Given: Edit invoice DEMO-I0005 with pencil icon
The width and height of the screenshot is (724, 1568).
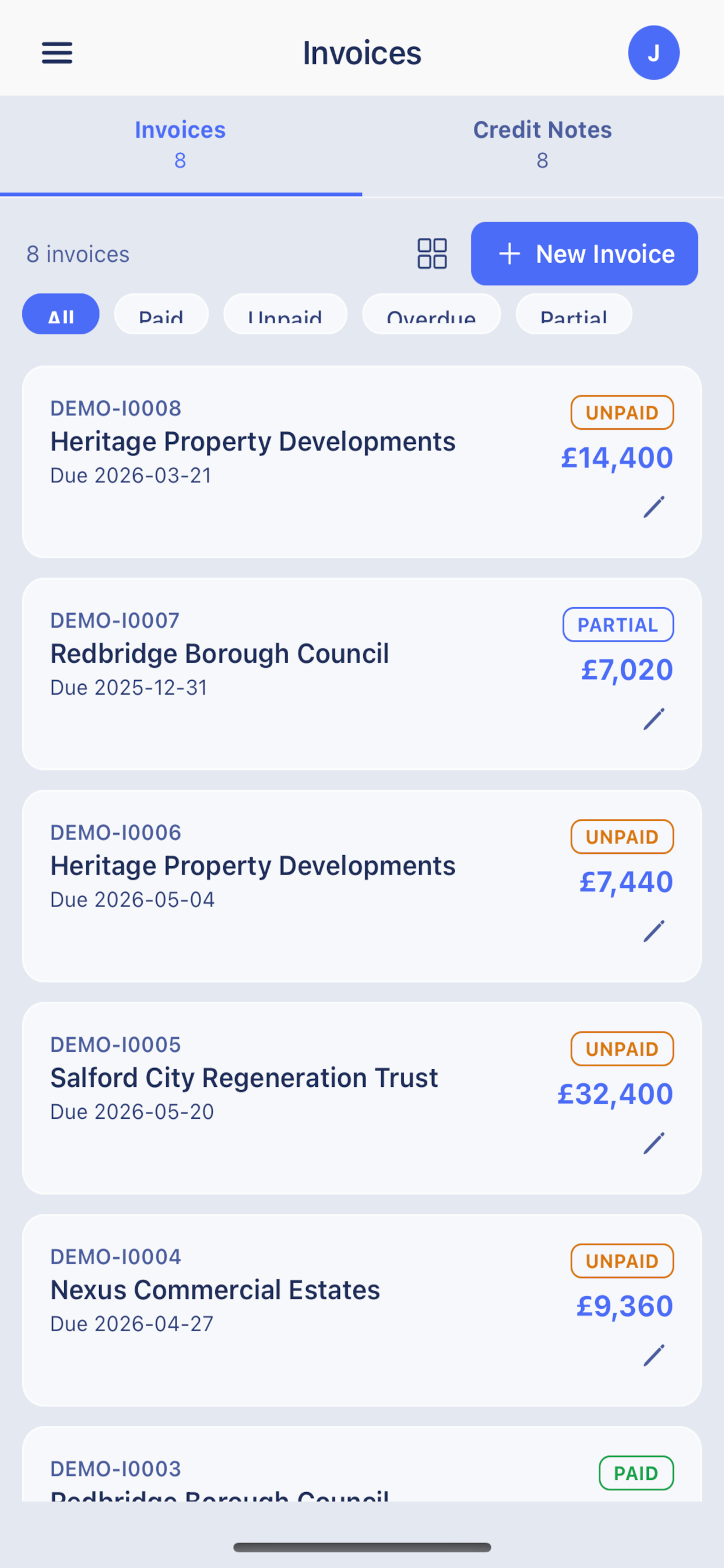Looking at the screenshot, I should coord(653,1144).
